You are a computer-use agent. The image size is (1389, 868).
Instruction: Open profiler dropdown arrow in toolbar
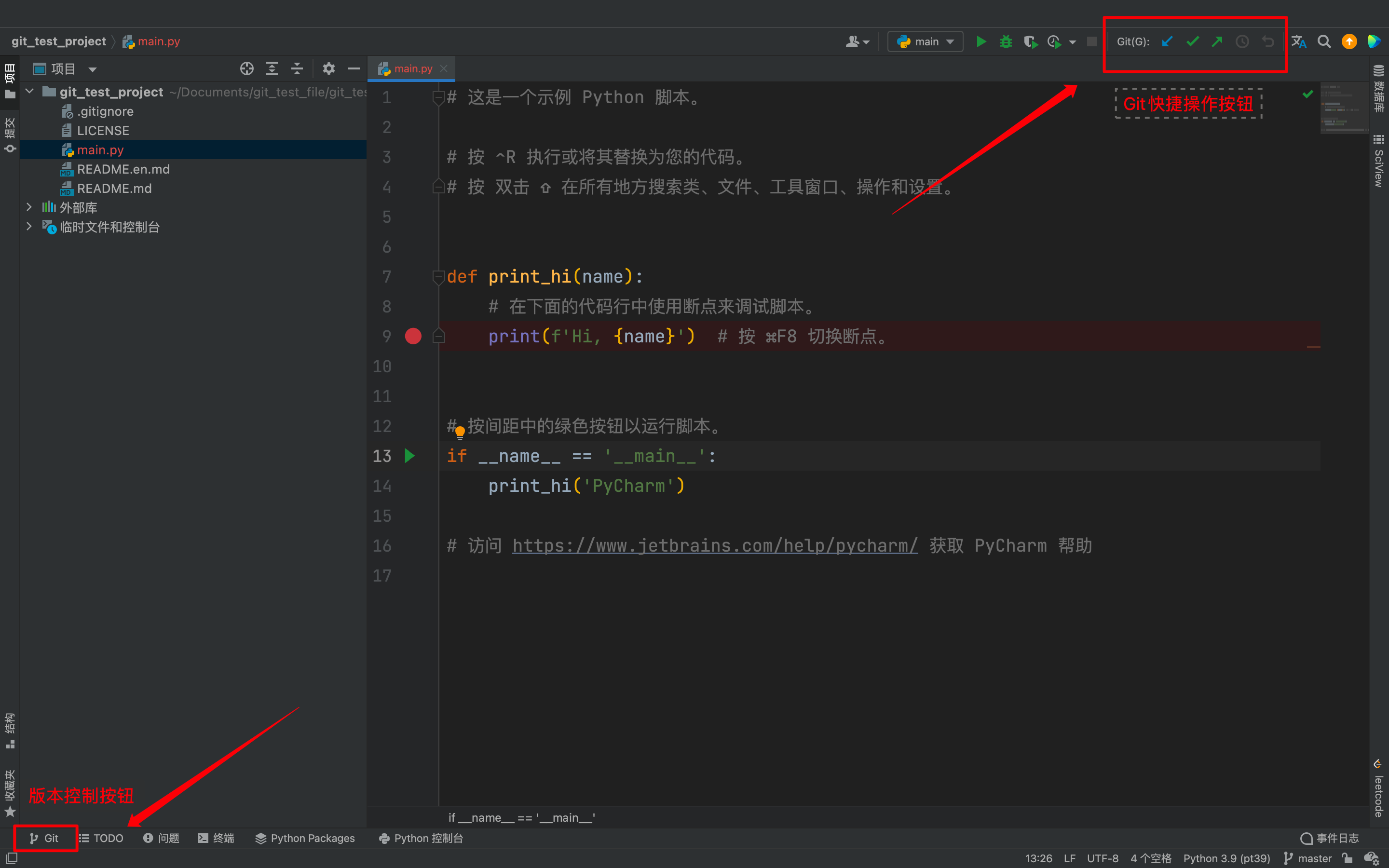pos(1073,42)
